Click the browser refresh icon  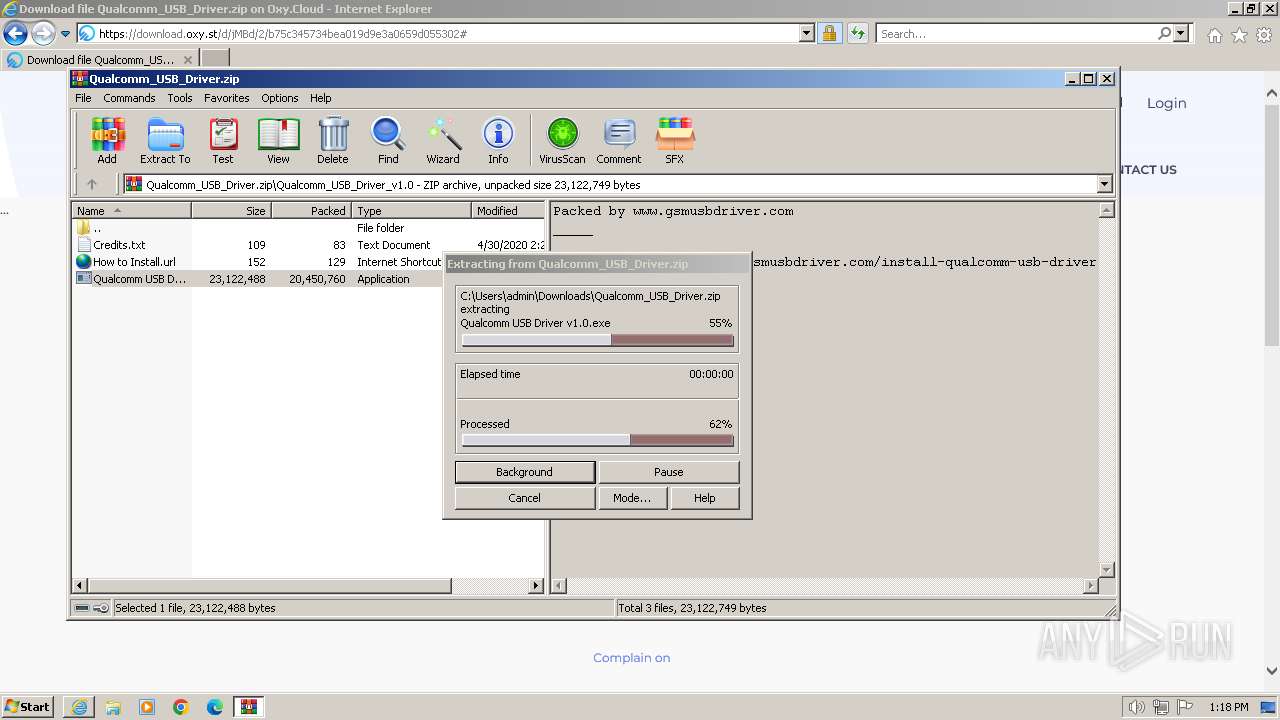(x=857, y=33)
